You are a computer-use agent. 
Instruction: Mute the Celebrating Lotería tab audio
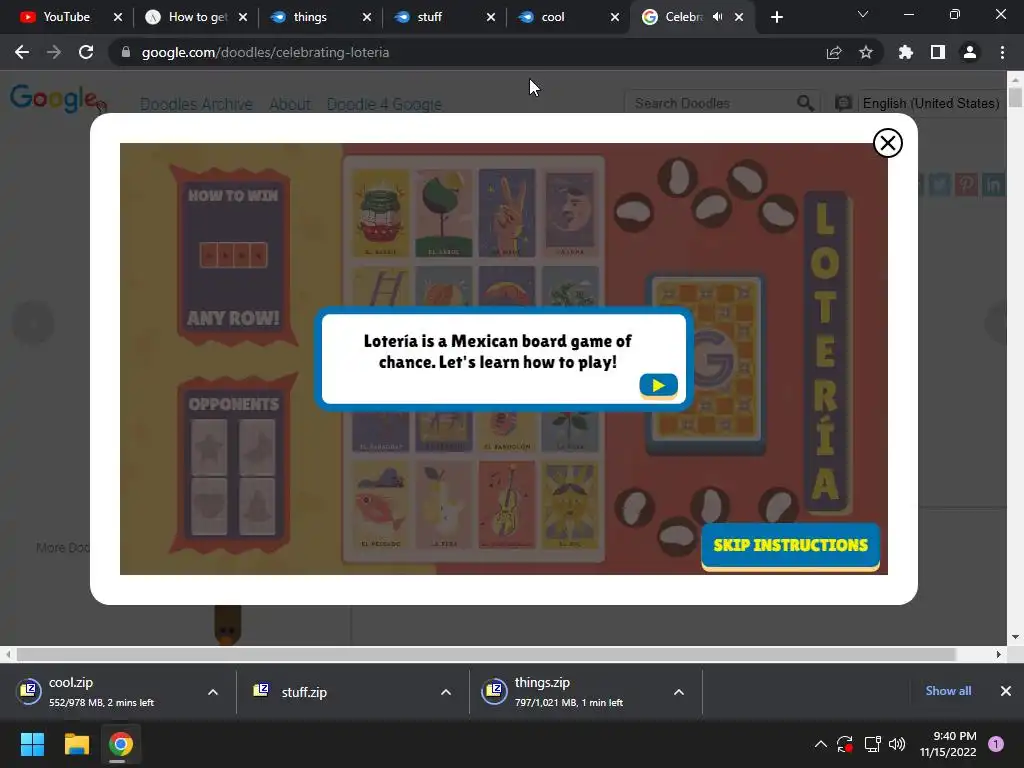pos(718,17)
